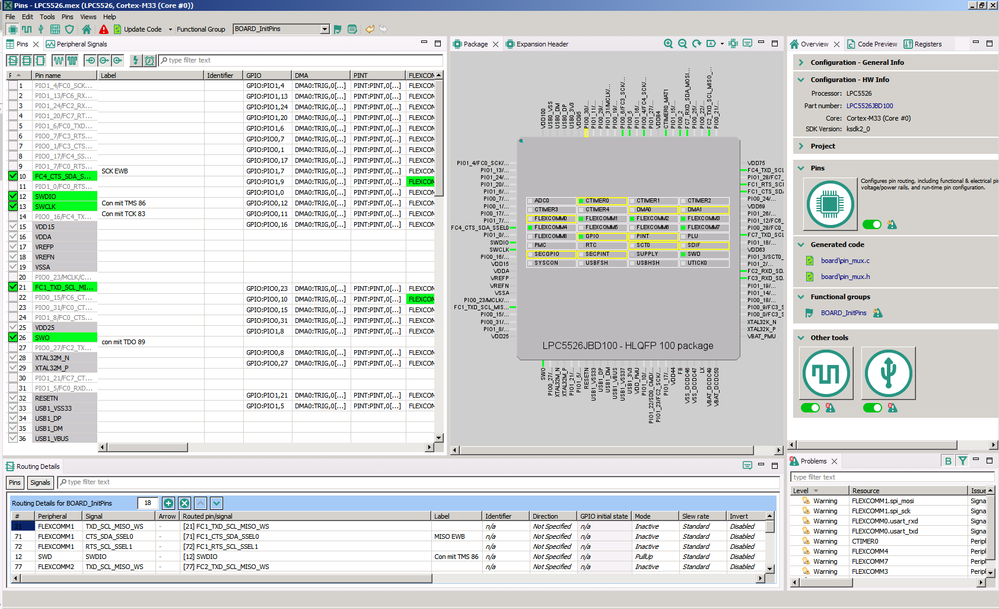
Task: Delete selected row with X icon in Routing Details
Action: (x=184, y=503)
